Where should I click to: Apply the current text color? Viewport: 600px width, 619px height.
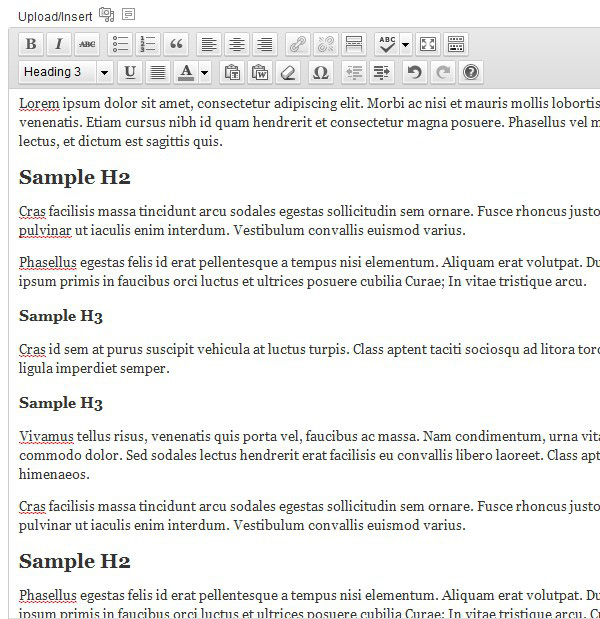(x=186, y=72)
